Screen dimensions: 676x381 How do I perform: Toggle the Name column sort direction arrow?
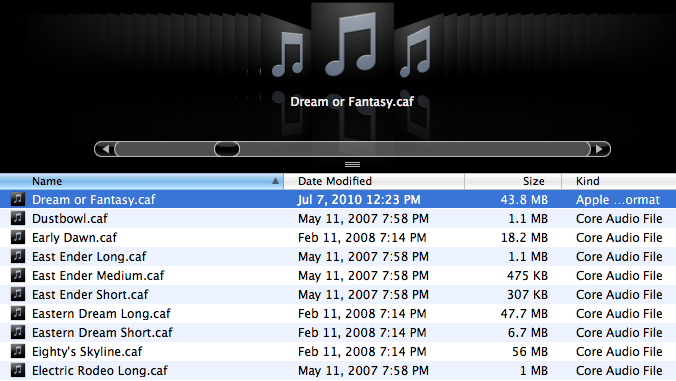tap(275, 181)
